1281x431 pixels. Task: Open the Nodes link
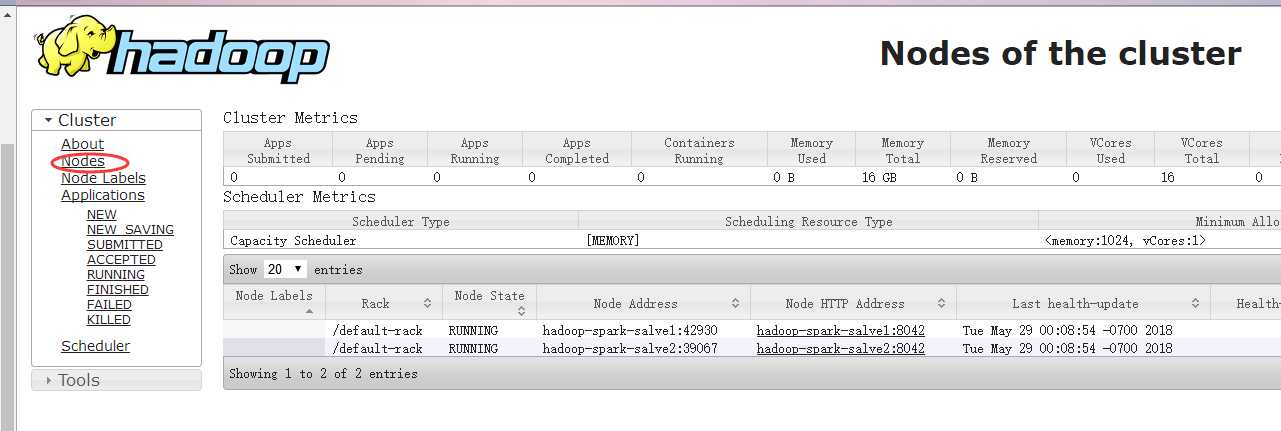(82, 161)
